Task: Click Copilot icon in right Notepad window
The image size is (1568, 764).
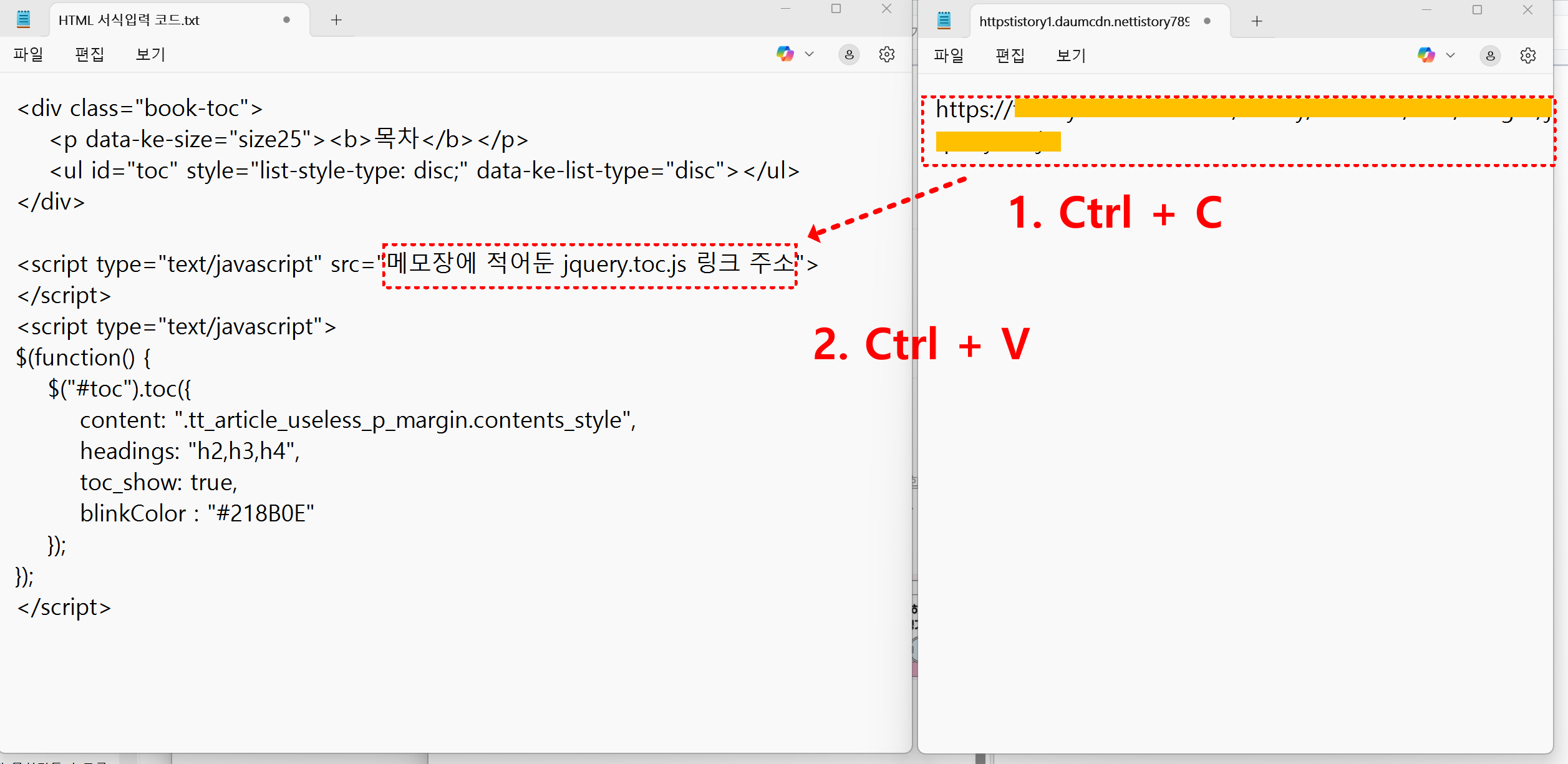Action: [x=1426, y=56]
